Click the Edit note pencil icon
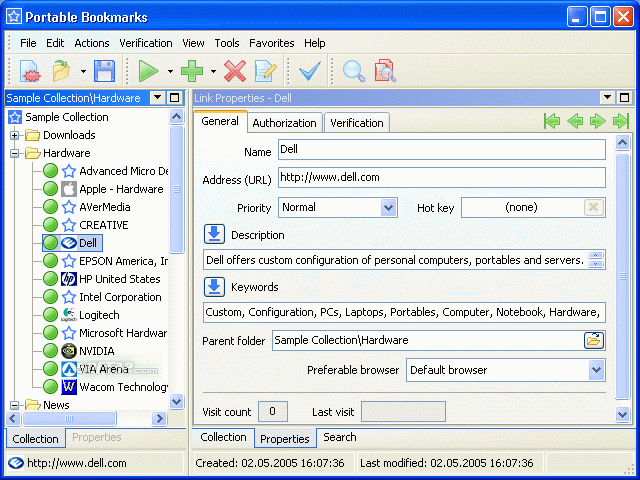640x480 pixels. 266,71
